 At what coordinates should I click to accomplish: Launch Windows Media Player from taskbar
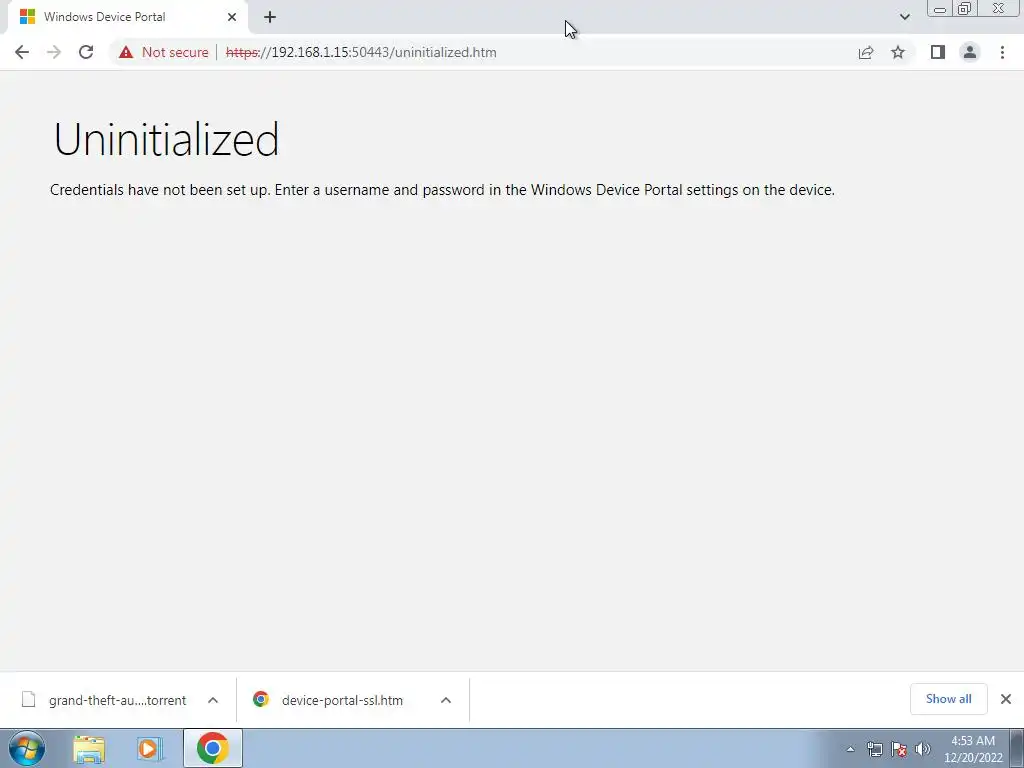(x=150, y=749)
